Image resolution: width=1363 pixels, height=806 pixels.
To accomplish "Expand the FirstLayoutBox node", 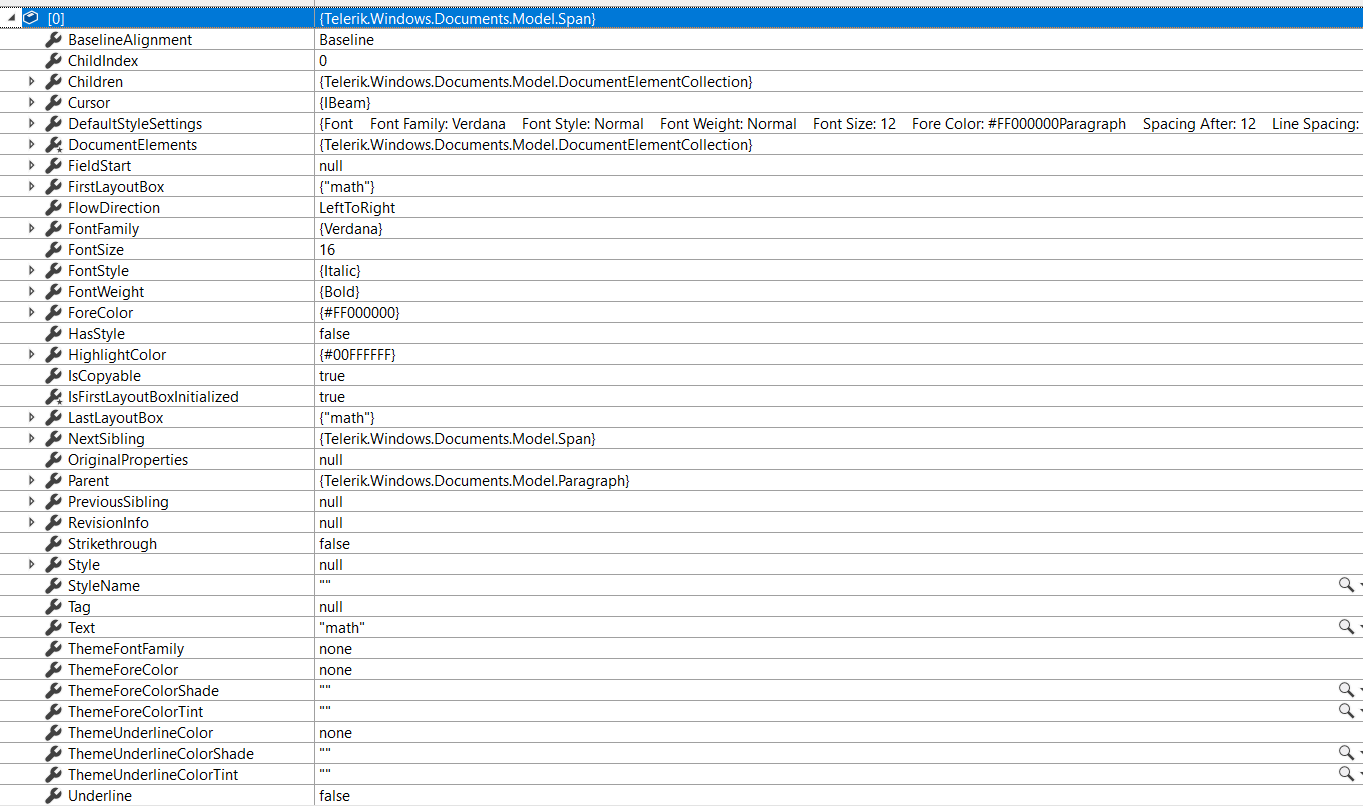I will [x=31, y=187].
